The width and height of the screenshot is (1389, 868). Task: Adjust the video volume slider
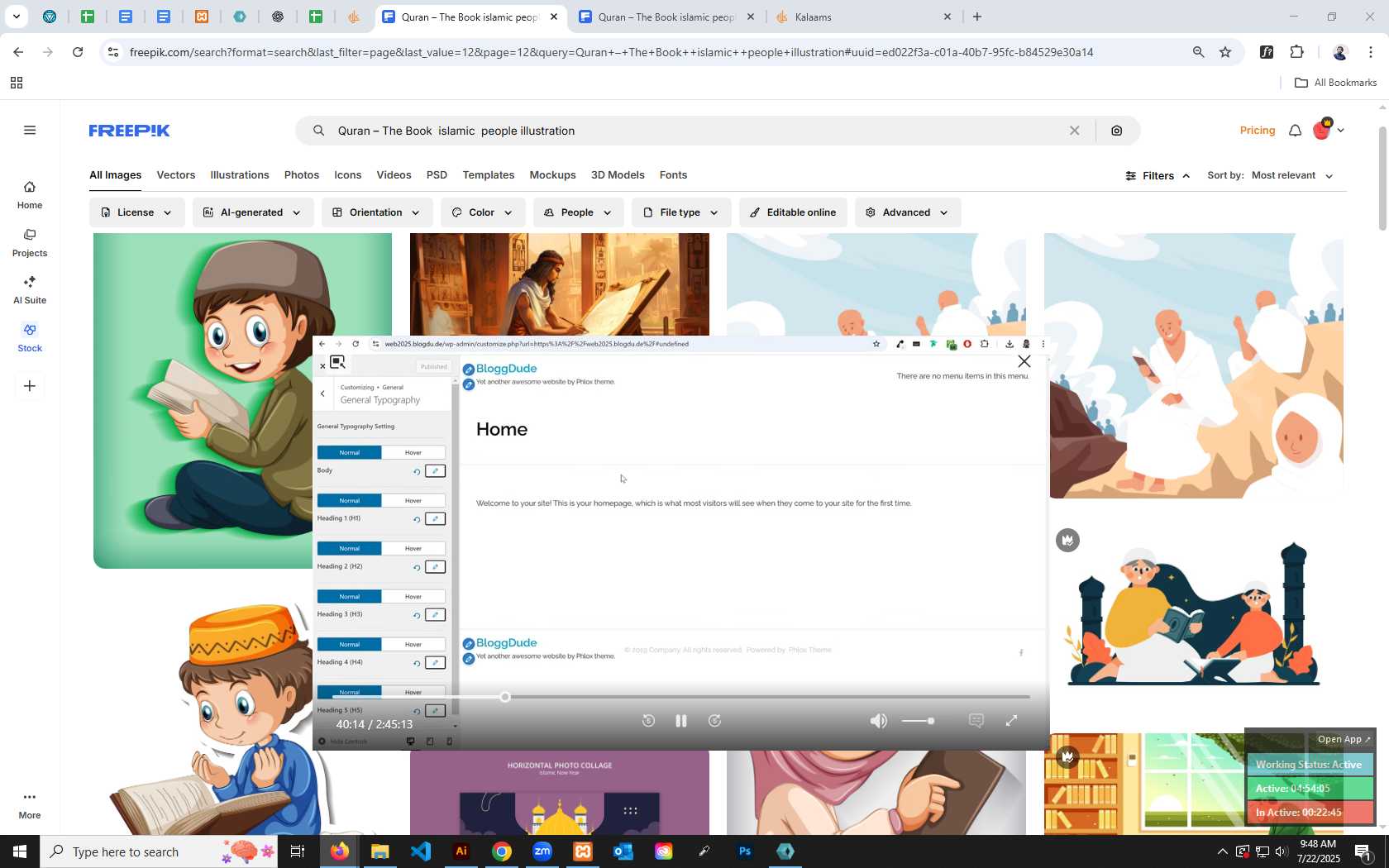point(918,721)
